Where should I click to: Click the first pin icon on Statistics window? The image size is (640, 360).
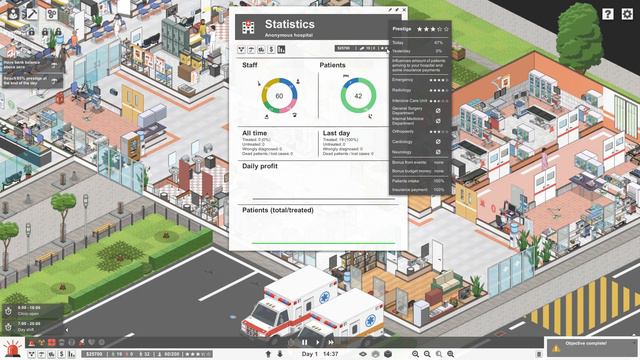[x=390, y=10]
